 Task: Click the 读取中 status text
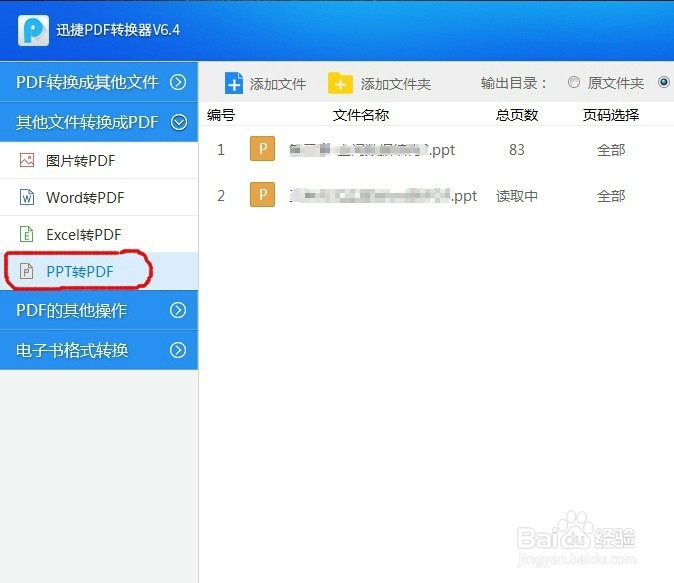click(517, 196)
